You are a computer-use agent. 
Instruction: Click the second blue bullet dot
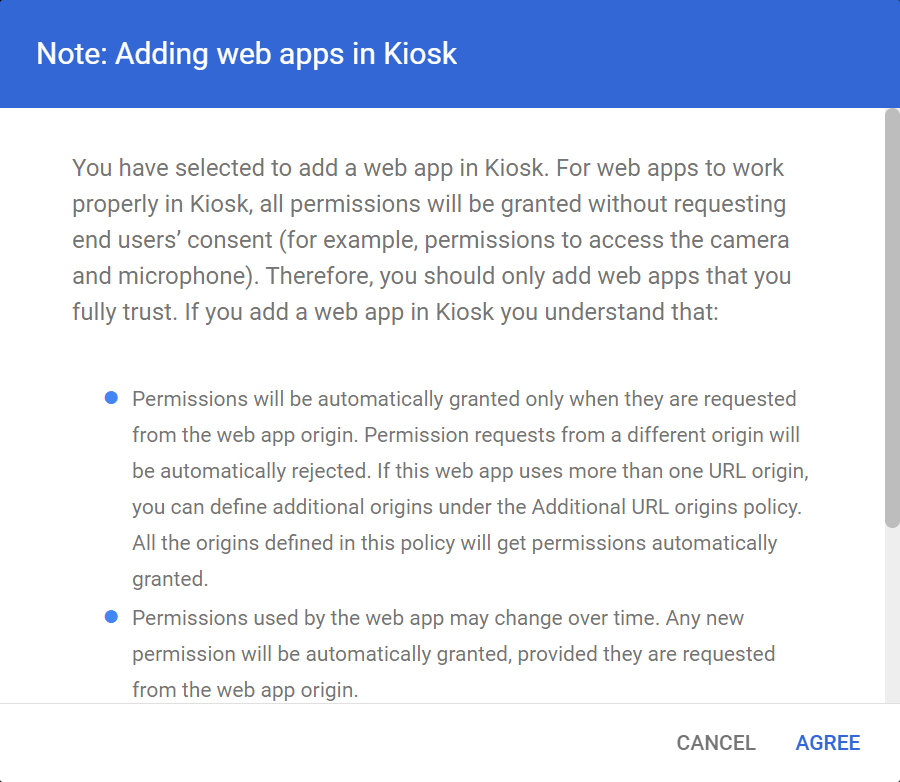pos(111,617)
